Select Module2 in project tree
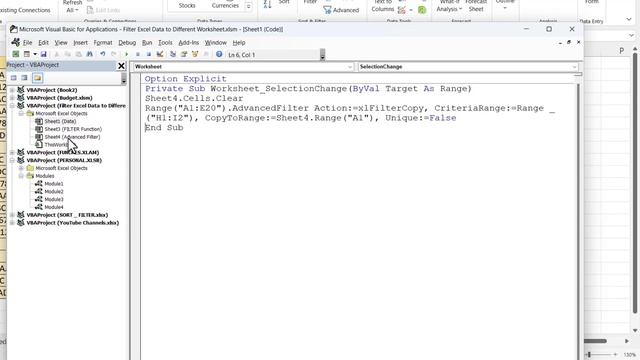The width and height of the screenshot is (640, 360). tap(54, 191)
